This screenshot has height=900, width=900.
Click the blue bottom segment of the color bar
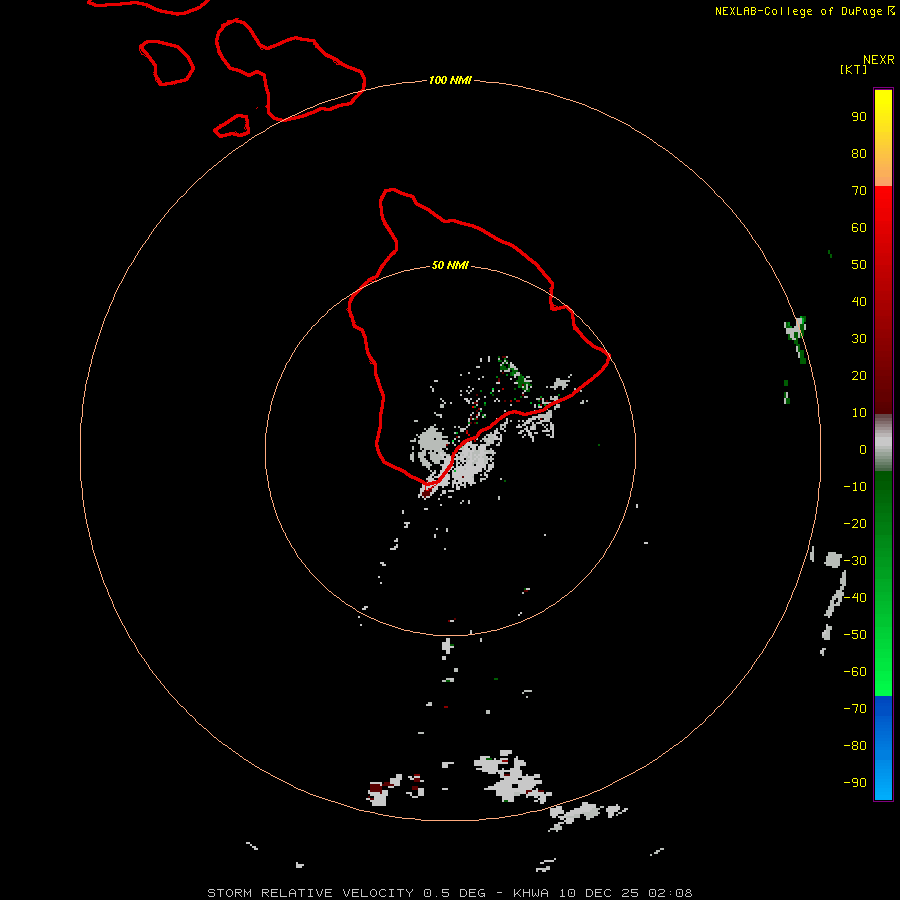(x=883, y=747)
